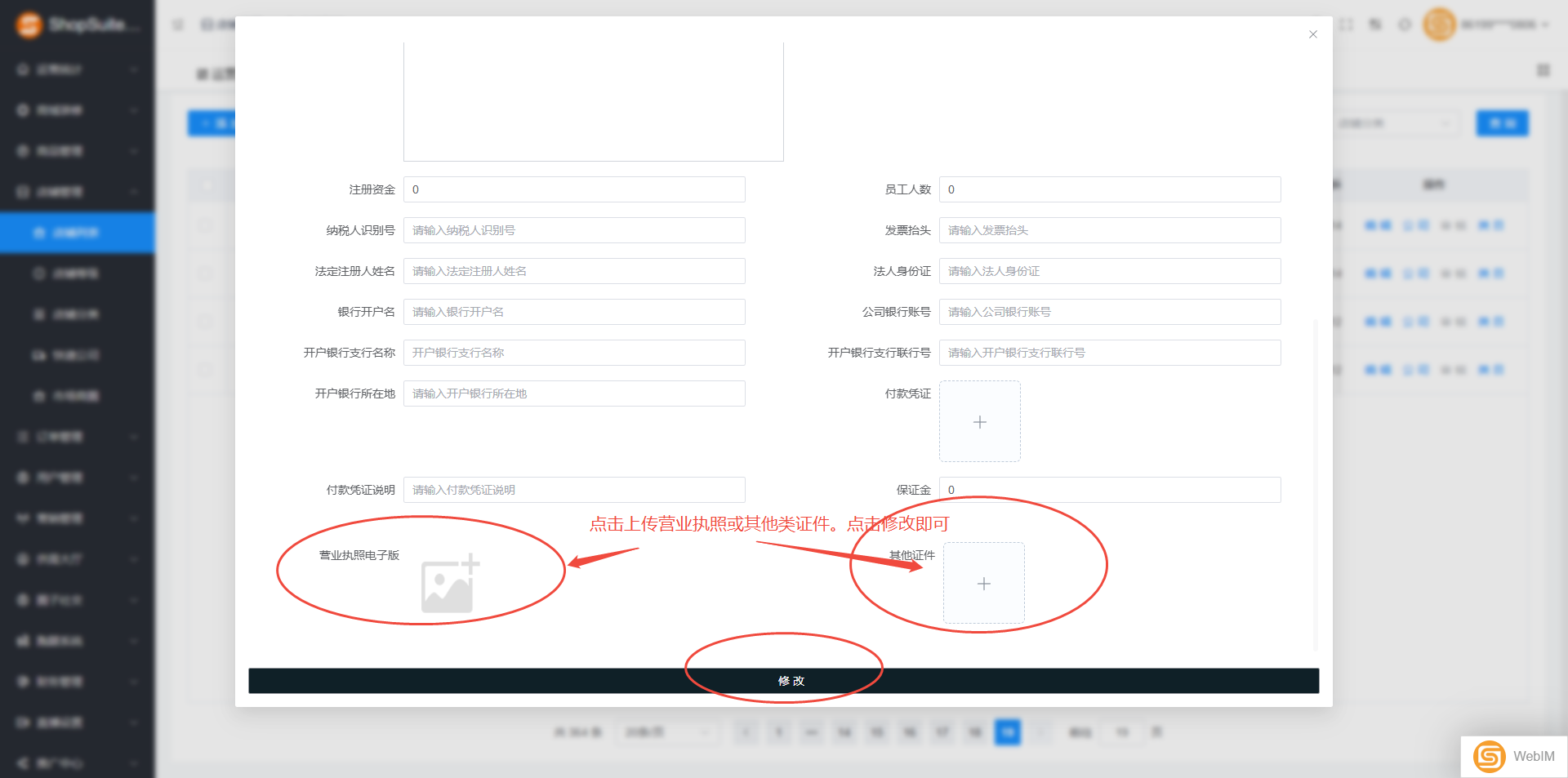Focus the 开户银行支行名称 field
Viewport: 1568px width, 778px height.
pos(574,353)
